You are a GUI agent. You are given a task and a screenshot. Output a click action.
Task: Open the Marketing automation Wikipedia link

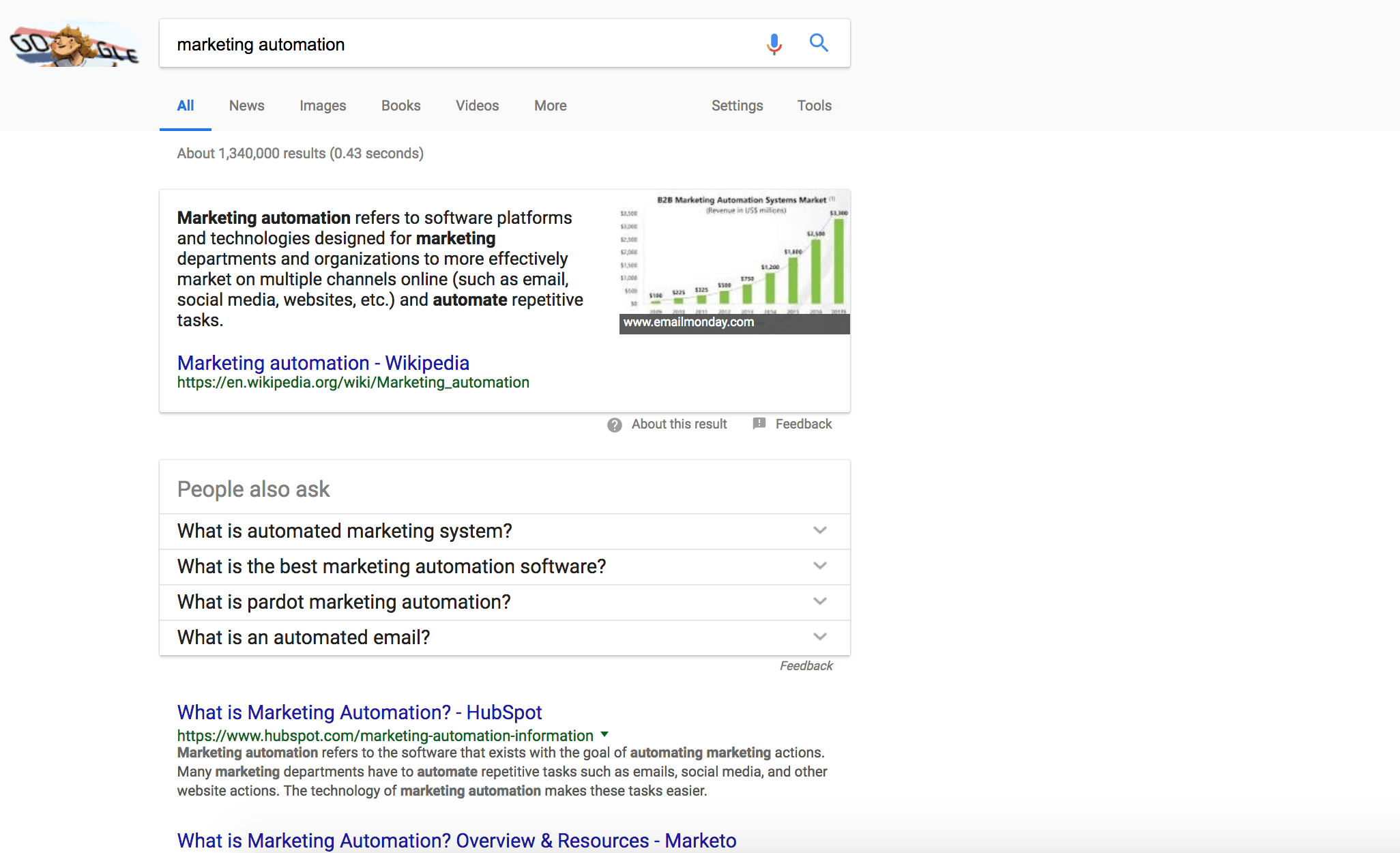(x=323, y=362)
